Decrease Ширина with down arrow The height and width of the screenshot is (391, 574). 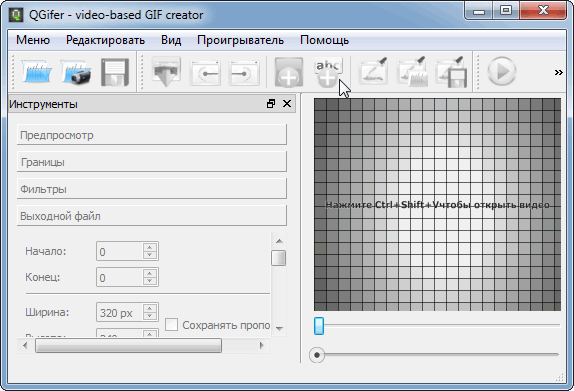coord(149,316)
